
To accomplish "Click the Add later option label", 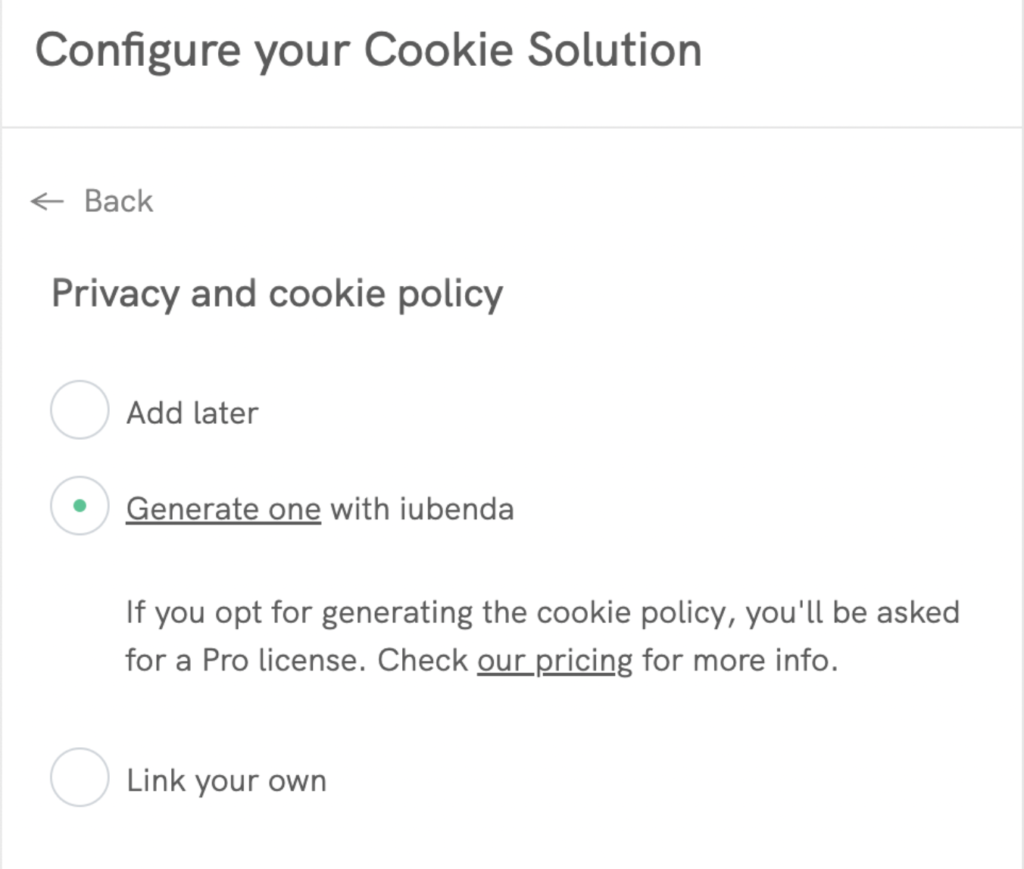I will click(192, 413).
